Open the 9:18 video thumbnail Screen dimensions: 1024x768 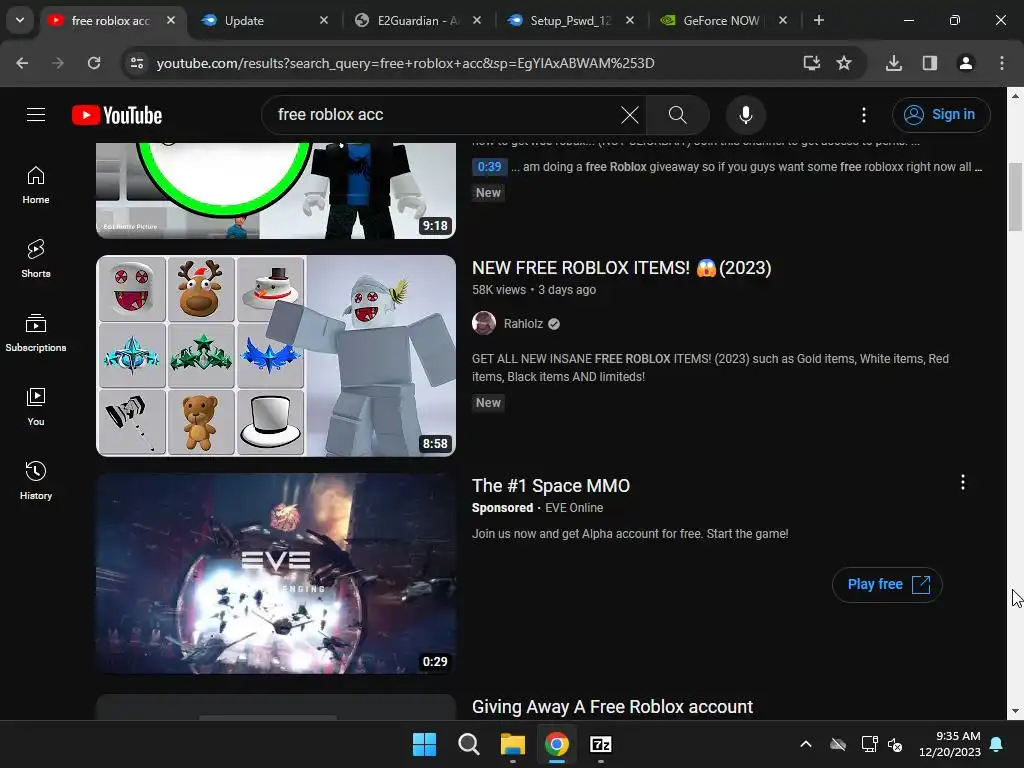pyautogui.click(x=276, y=191)
